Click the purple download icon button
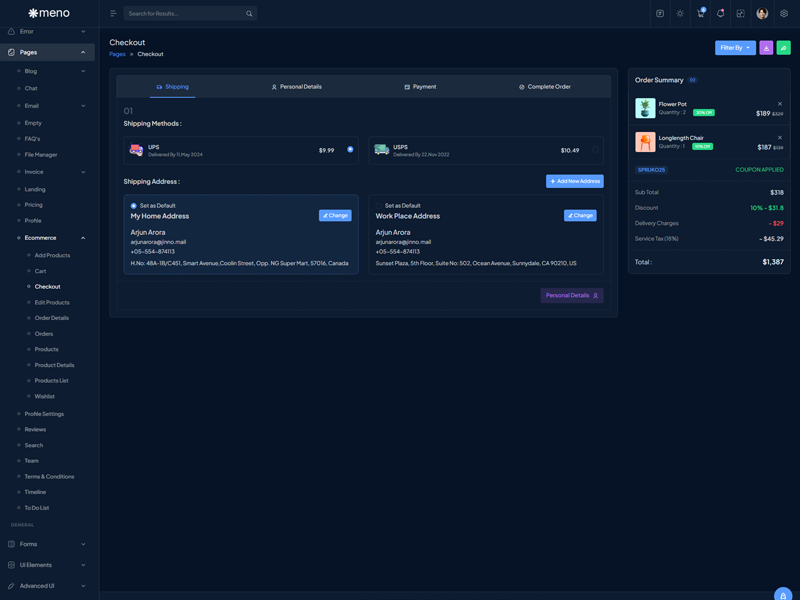 (766, 48)
